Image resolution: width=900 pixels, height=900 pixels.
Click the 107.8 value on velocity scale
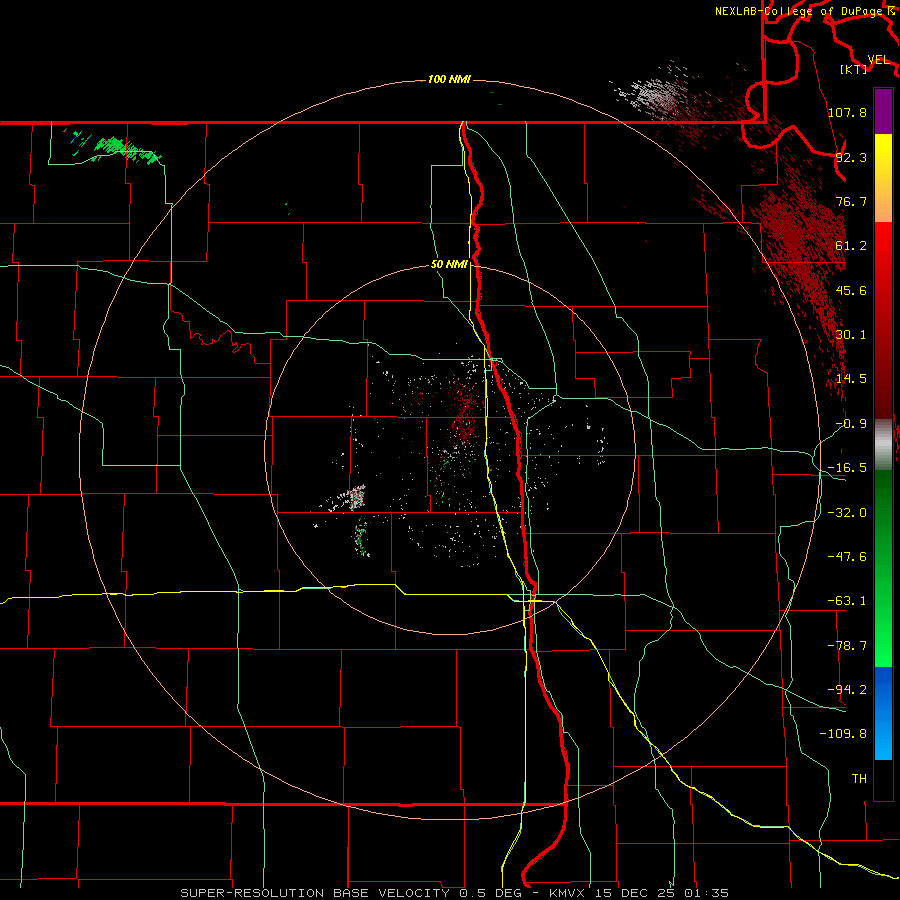point(847,112)
